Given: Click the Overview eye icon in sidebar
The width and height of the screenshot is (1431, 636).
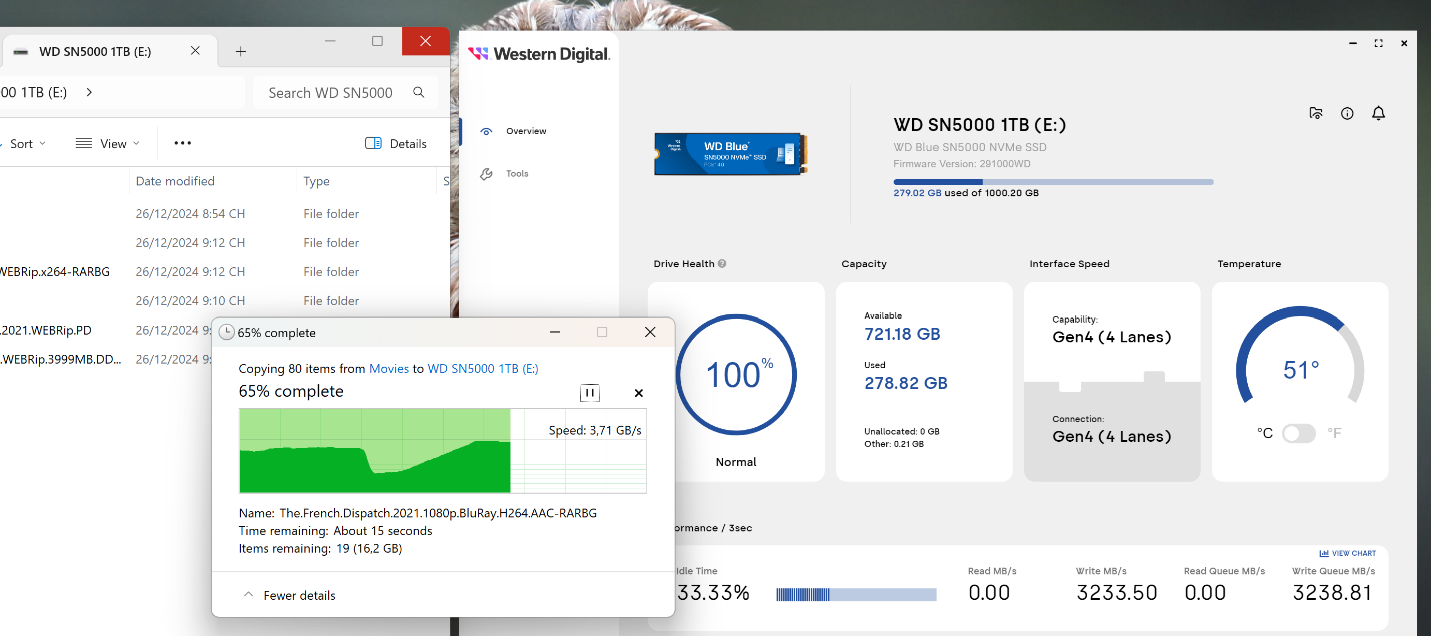Looking at the screenshot, I should 486,131.
